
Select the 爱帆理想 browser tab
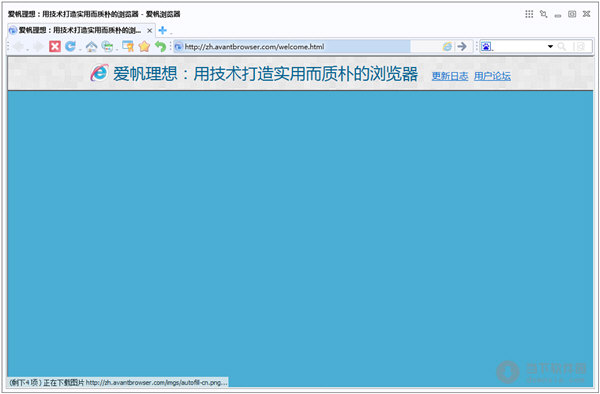click(81, 30)
